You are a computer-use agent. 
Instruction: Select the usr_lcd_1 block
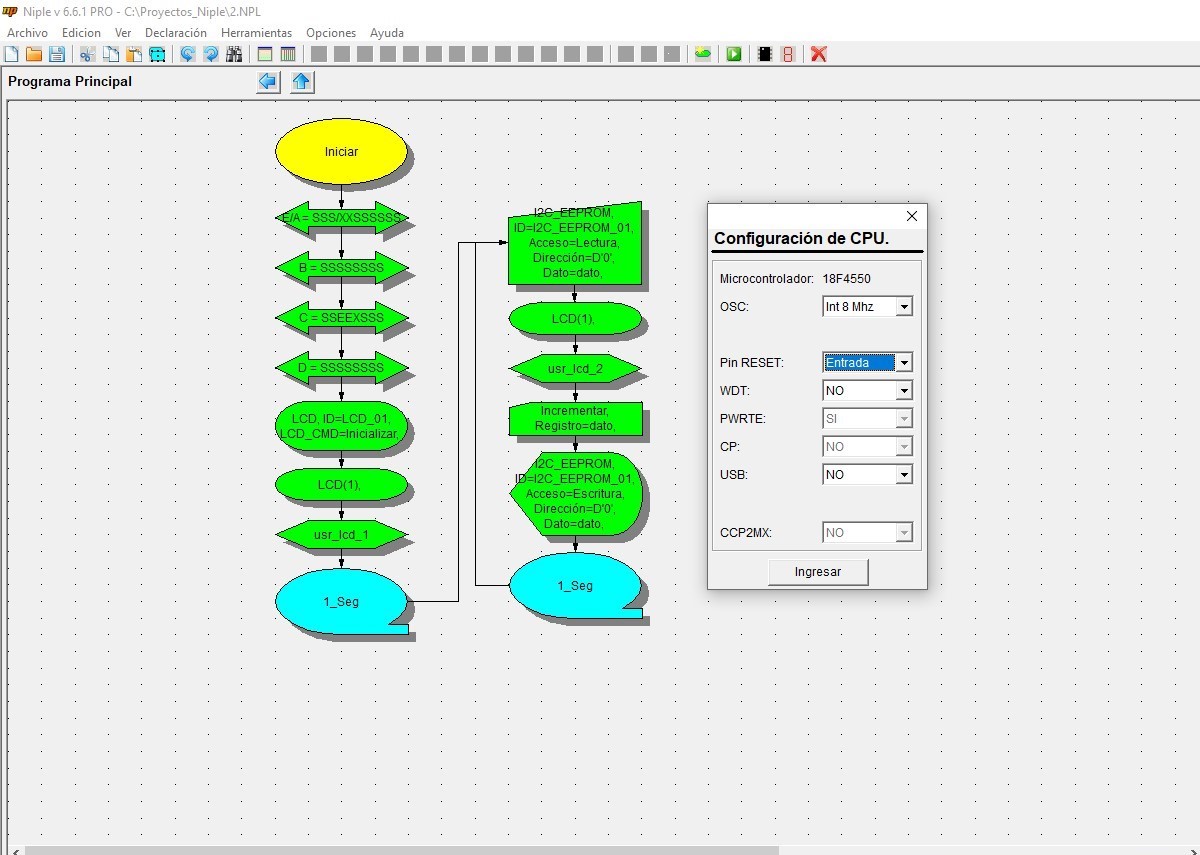pyautogui.click(x=341, y=535)
